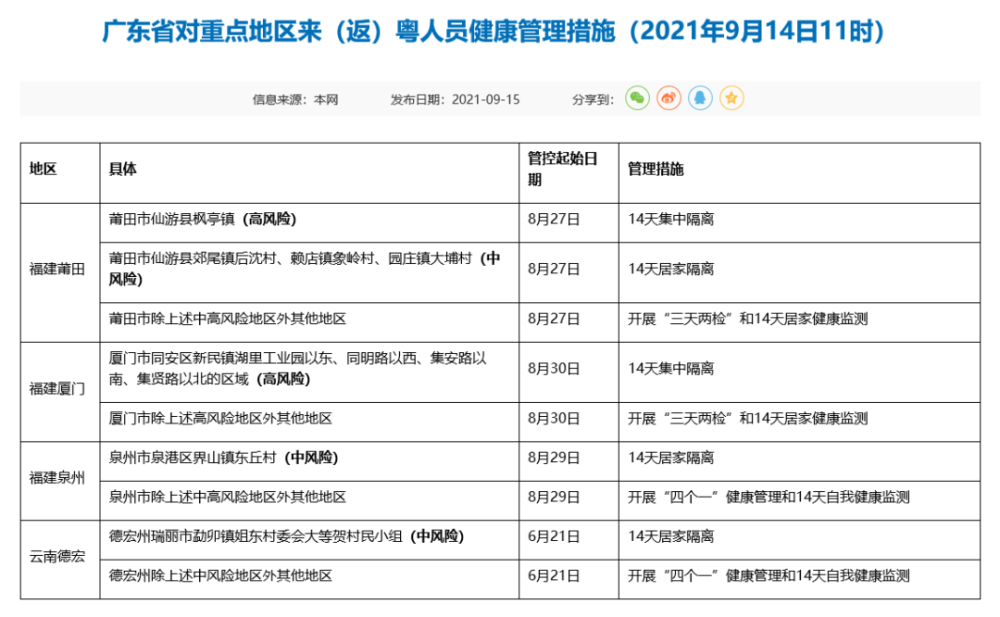This screenshot has width=1000, height=617.
Task: Click the 发布日期 2021-09-15 text
Action: [455, 99]
